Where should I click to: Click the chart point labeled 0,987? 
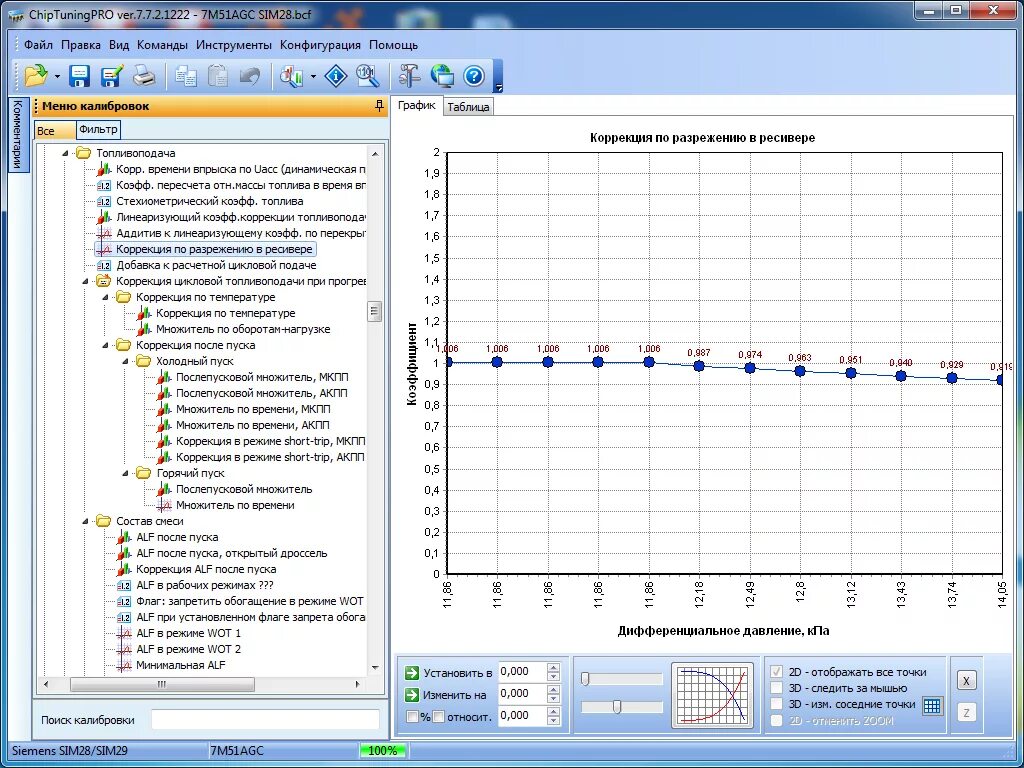tap(699, 366)
